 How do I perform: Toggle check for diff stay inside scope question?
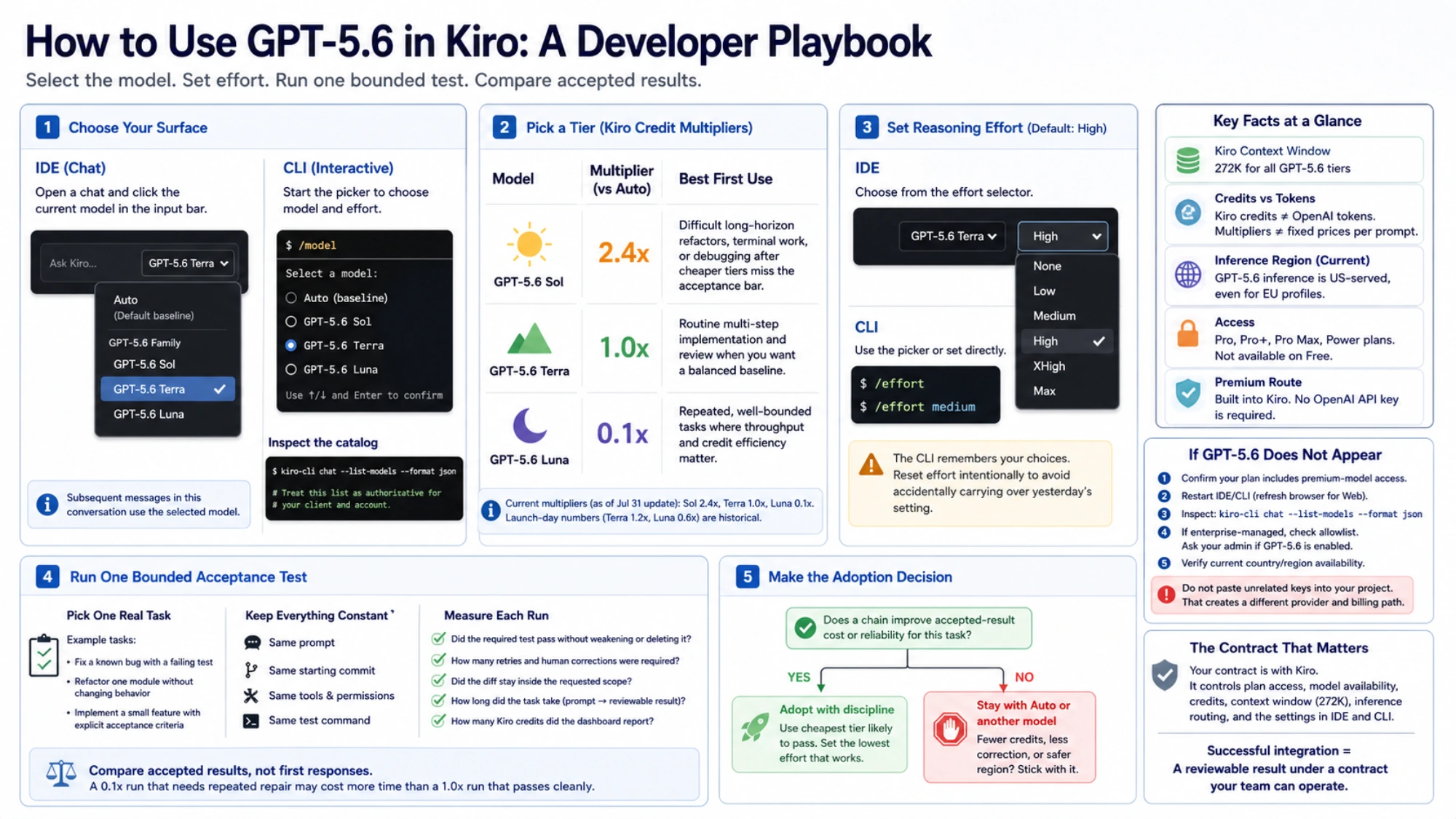438,681
